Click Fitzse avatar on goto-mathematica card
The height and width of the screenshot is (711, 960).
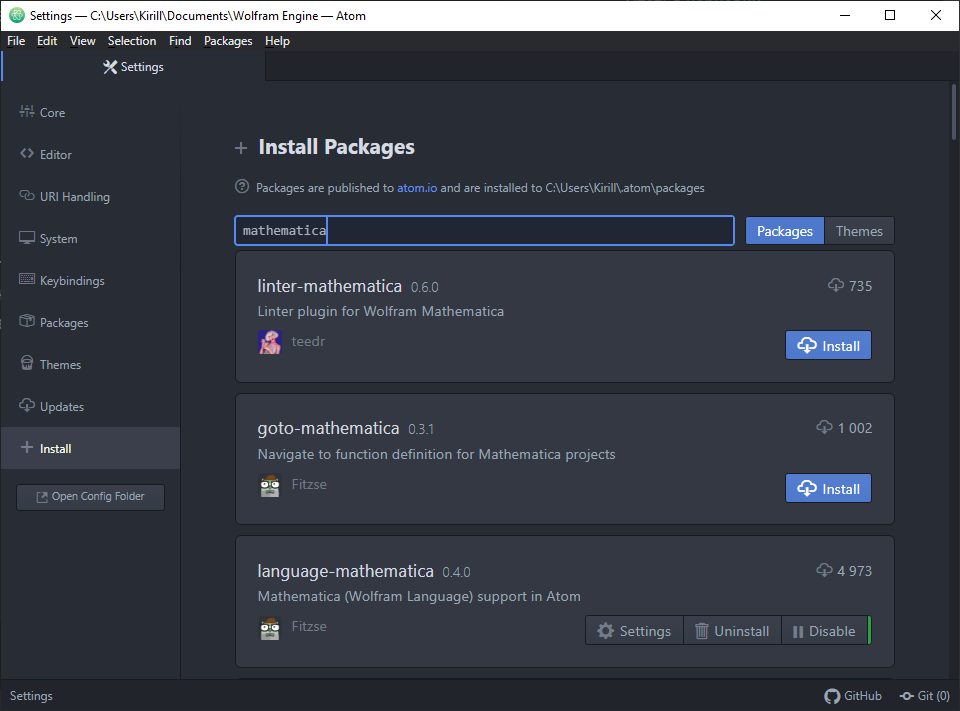tap(270, 485)
